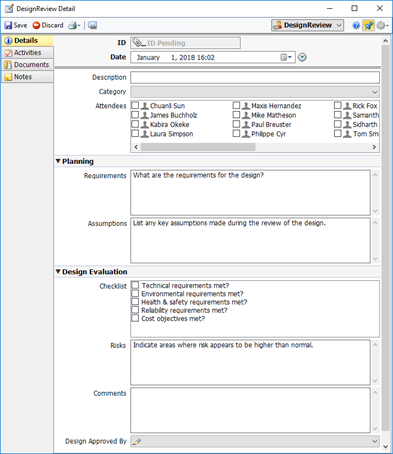The height and width of the screenshot is (454, 393).
Task: Click the DesignReview Detail window icon
Action: point(9,8)
